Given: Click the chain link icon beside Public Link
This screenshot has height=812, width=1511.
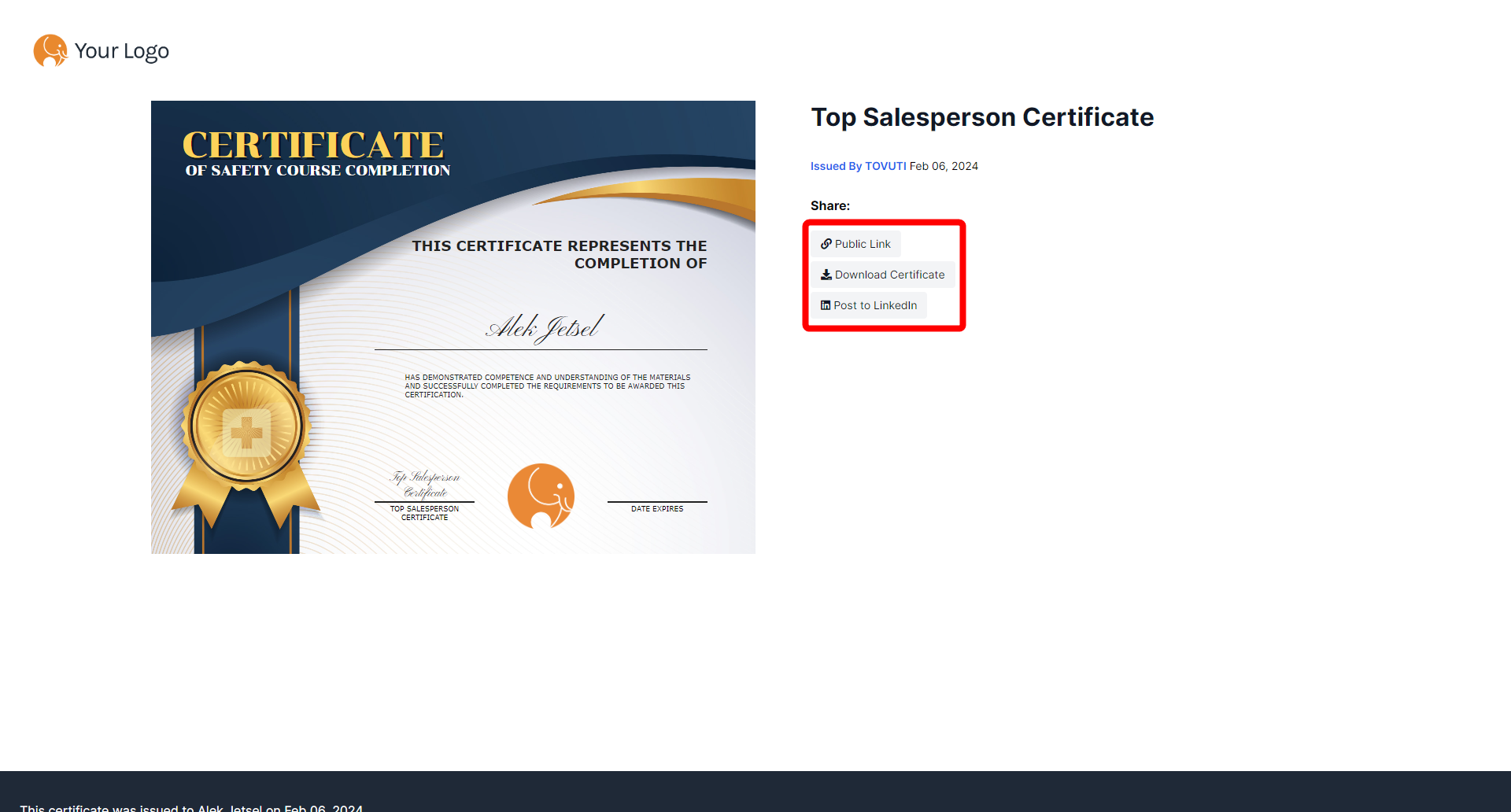Looking at the screenshot, I should pyautogui.click(x=826, y=244).
